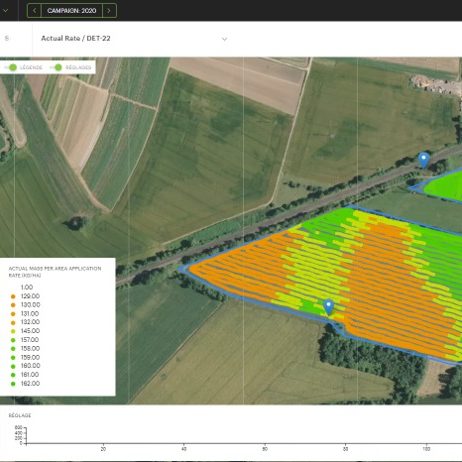The image size is (462, 462).
Task: Click legend value 160.00
Action: pos(30,366)
